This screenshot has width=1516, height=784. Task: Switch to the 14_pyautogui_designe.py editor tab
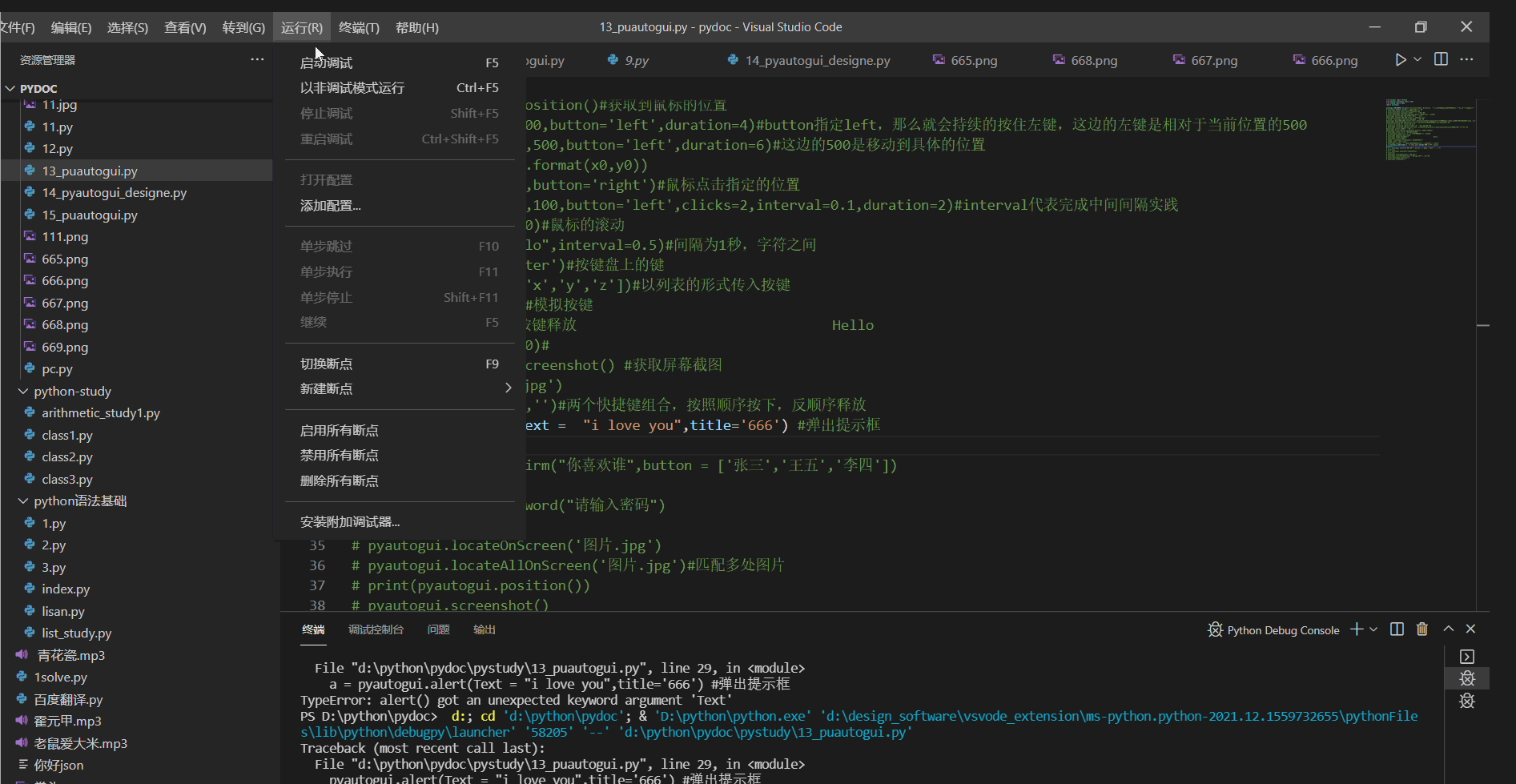(x=817, y=60)
